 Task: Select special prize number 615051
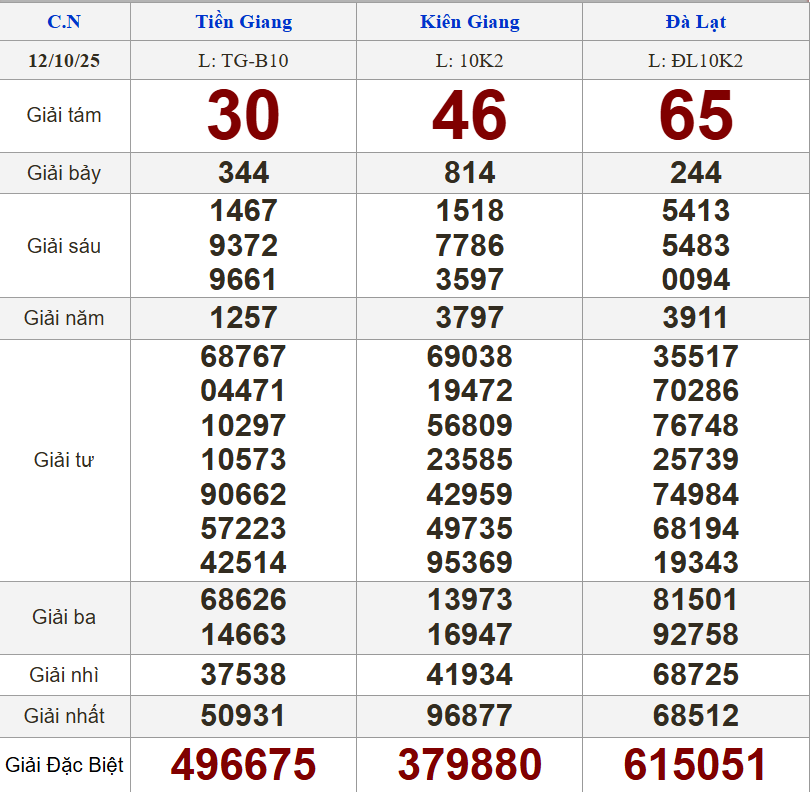pyautogui.click(x=695, y=765)
